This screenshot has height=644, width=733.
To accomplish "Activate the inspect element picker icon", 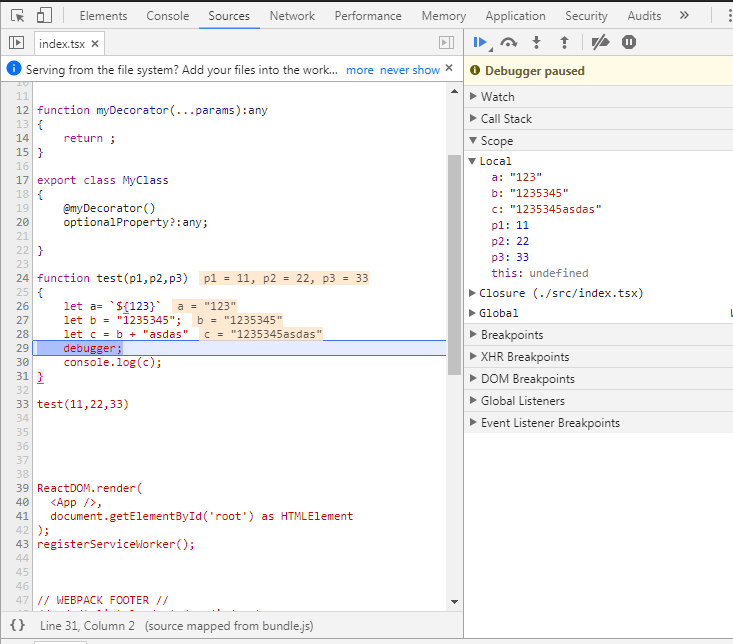I will 18,16.
